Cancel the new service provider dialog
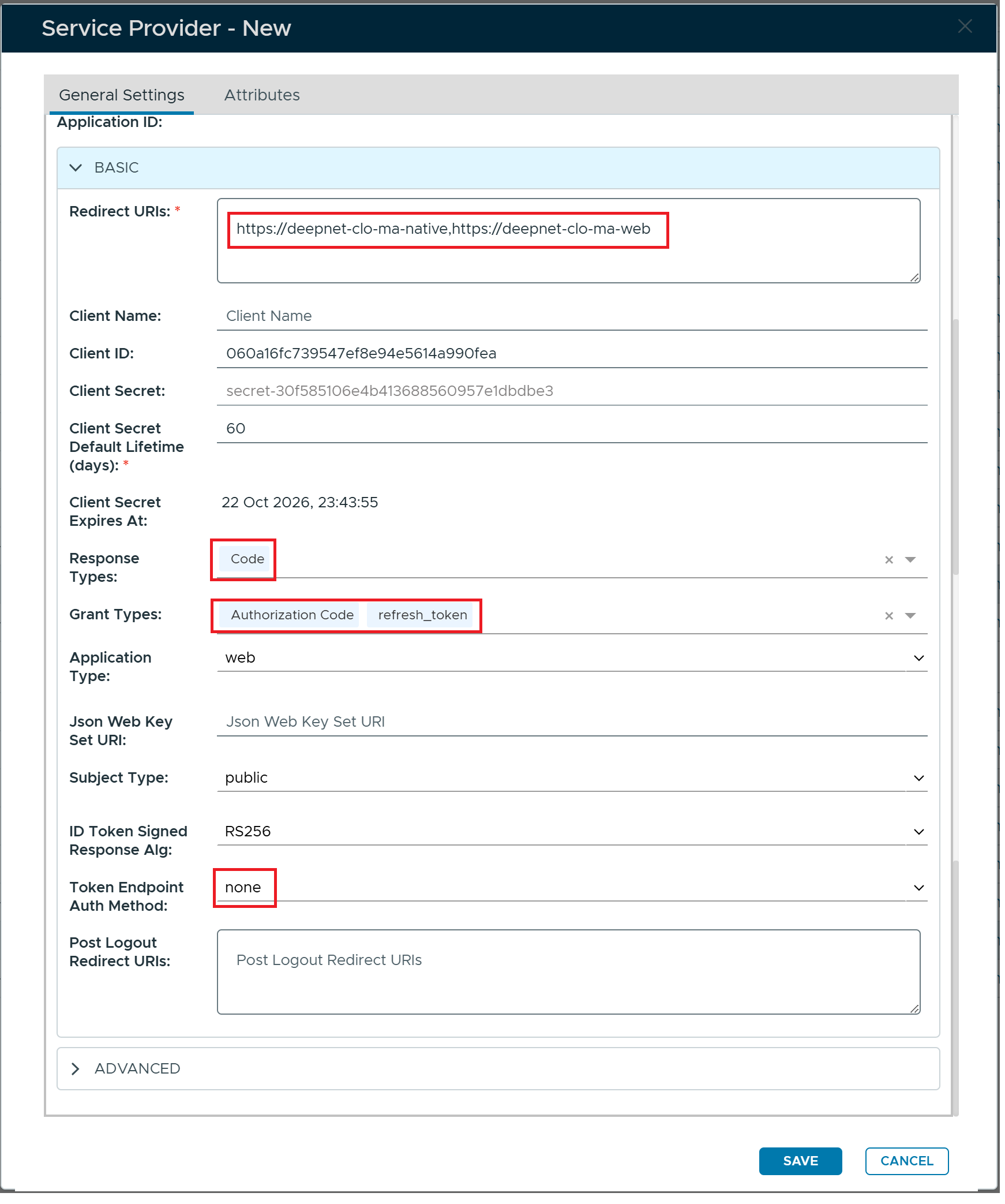 coord(907,1161)
